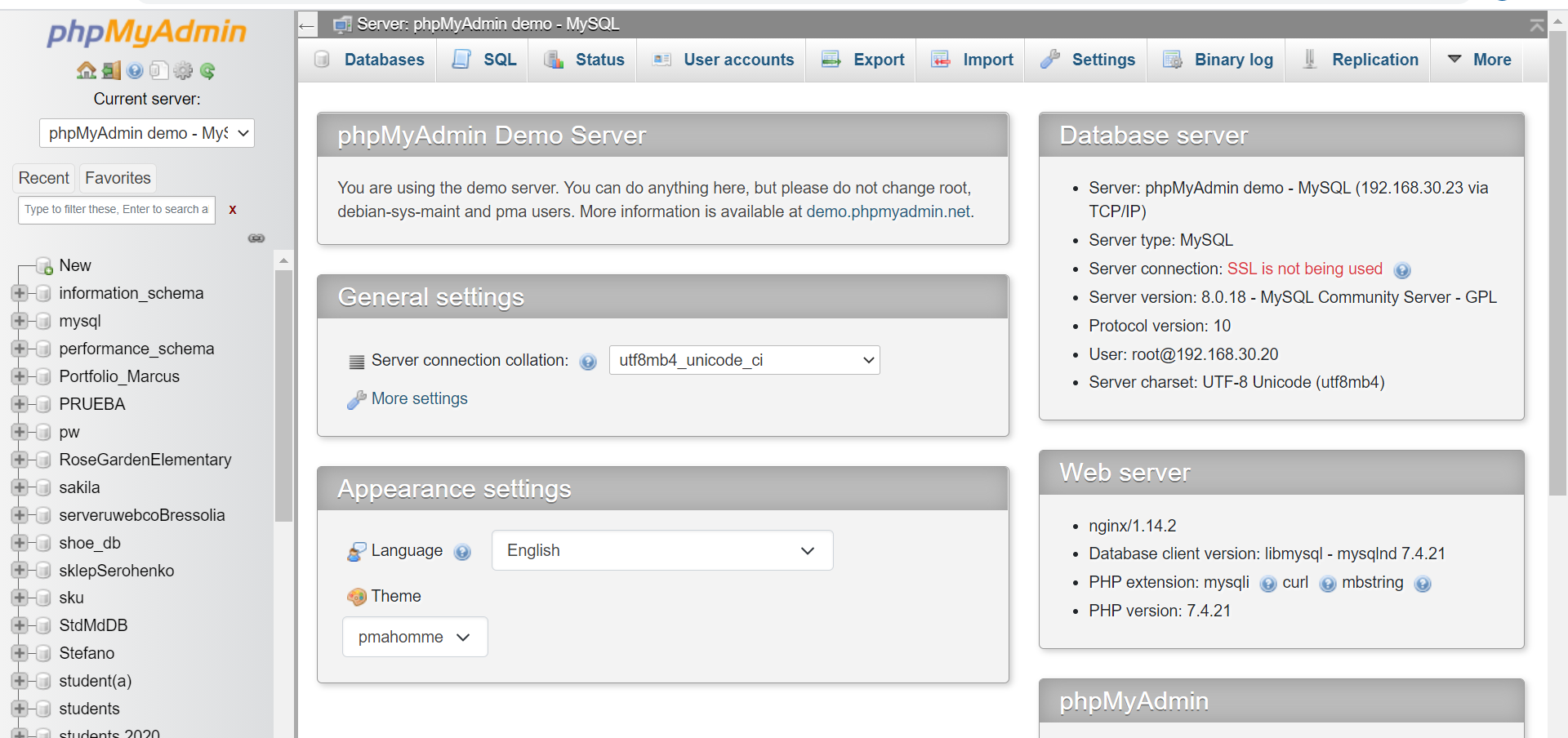Image resolution: width=1568 pixels, height=738 pixels.
Task: Click the More settings link
Action: point(418,398)
